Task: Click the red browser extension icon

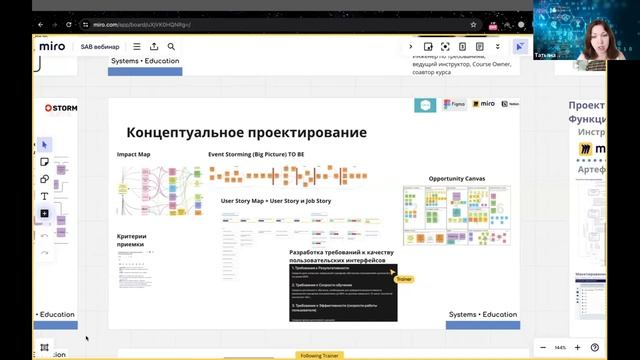Action: click(493, 25)
